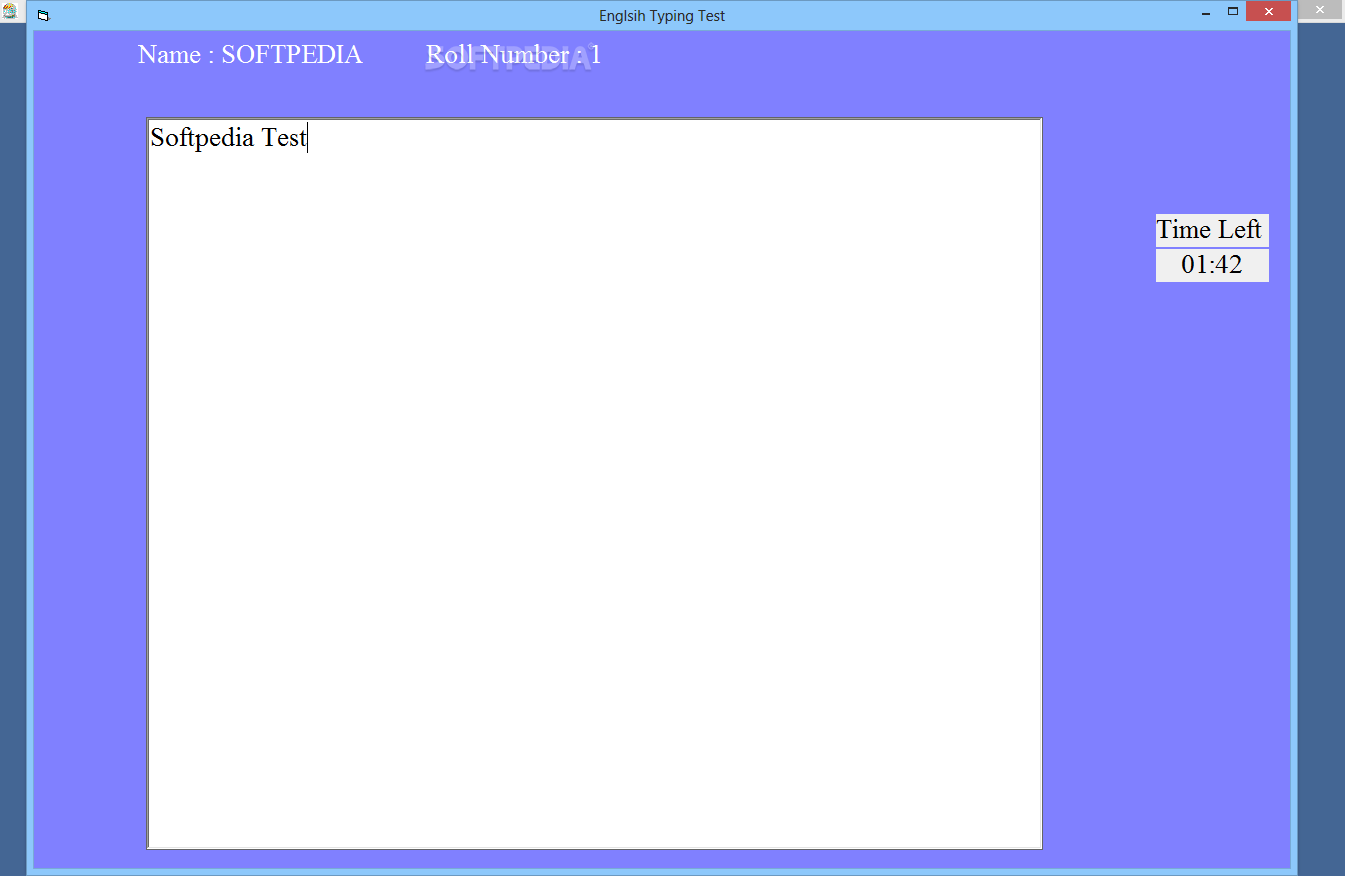
Task: Click the "Name : SOFTPEDIA" label
Action: pos(250,55)
